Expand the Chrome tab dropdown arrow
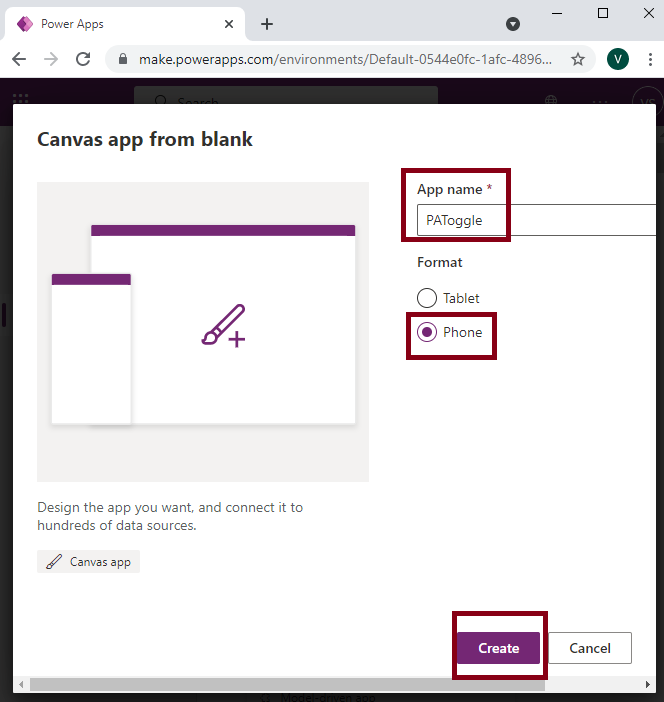 [513, 24]
